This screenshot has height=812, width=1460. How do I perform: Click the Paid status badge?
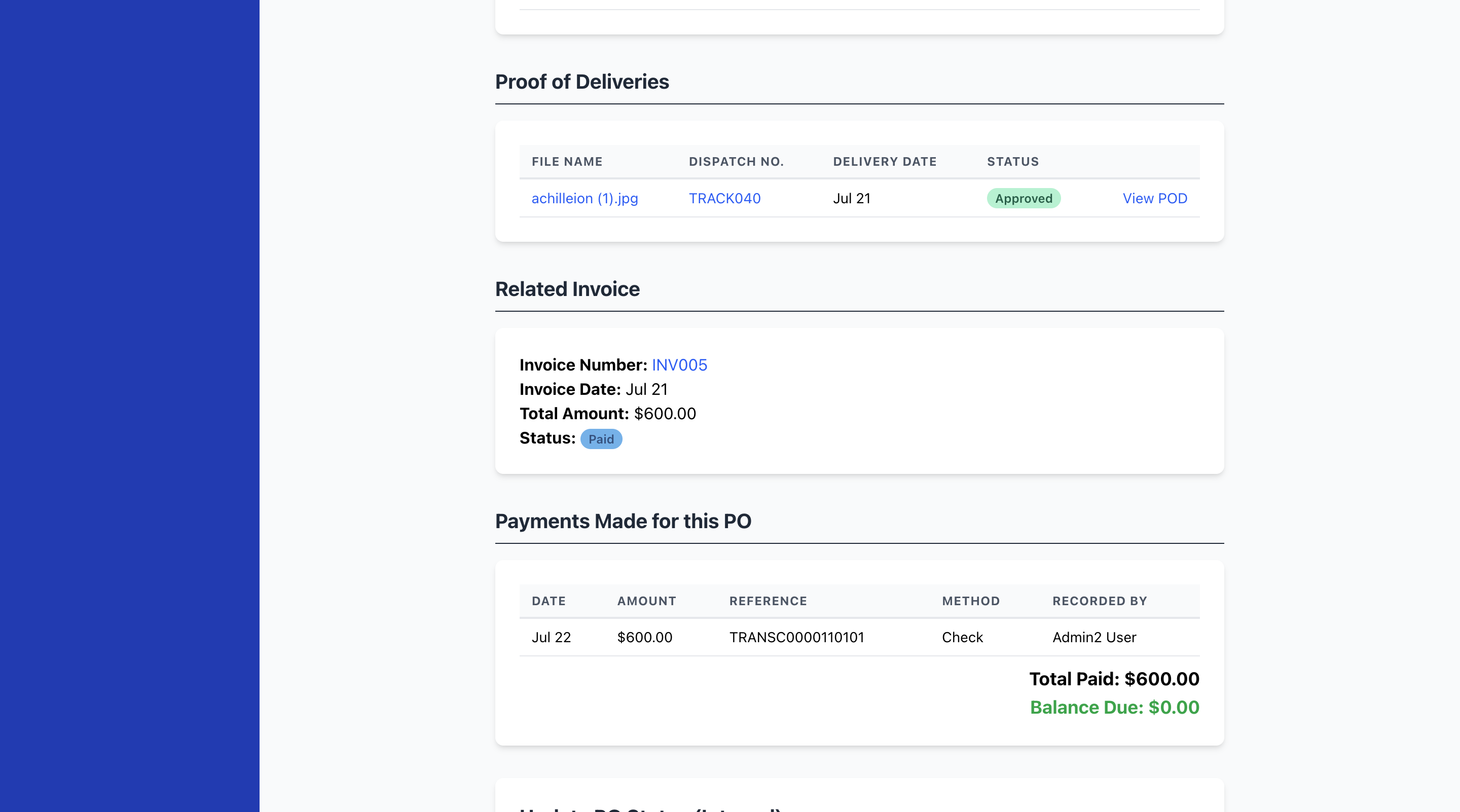click(x=601, y=439)
